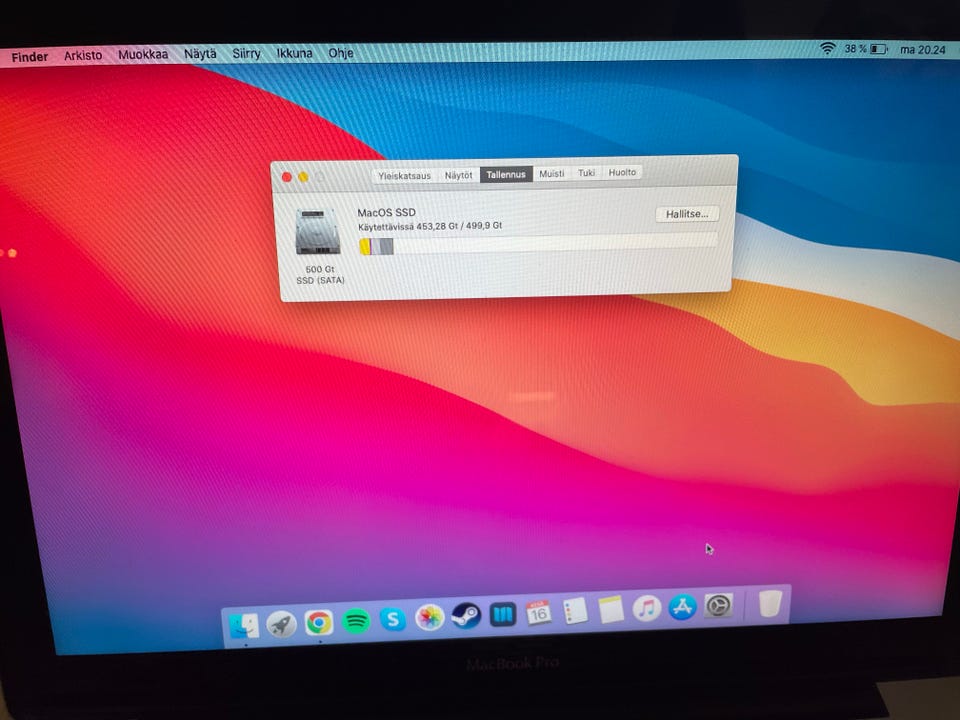This screenshot has width=960, height=720.
Task: Switch to the Muisti tab
Action: 552,174
